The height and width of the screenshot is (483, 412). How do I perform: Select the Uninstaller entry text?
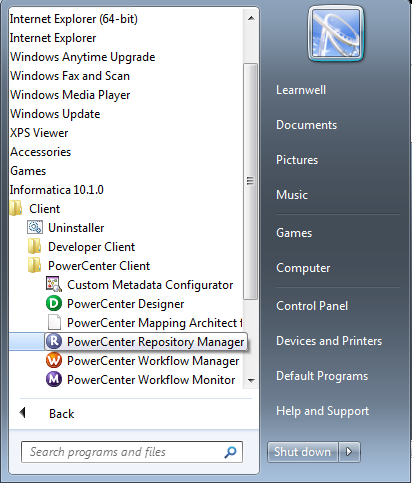(x=76, y=228)
